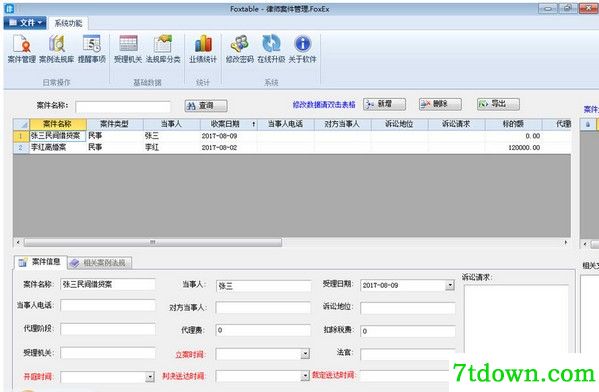
Task: Open 受理日期 date dropdown
Action: coord(450,285)
